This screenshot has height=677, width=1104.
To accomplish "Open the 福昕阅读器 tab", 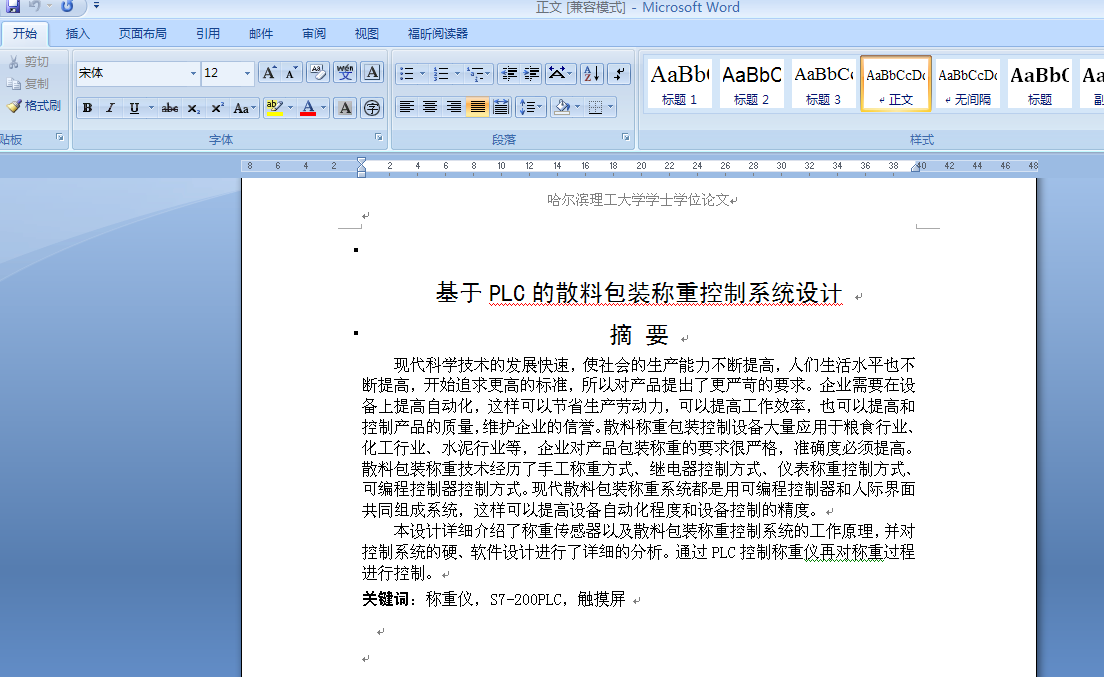I will (x=438, y=33).
